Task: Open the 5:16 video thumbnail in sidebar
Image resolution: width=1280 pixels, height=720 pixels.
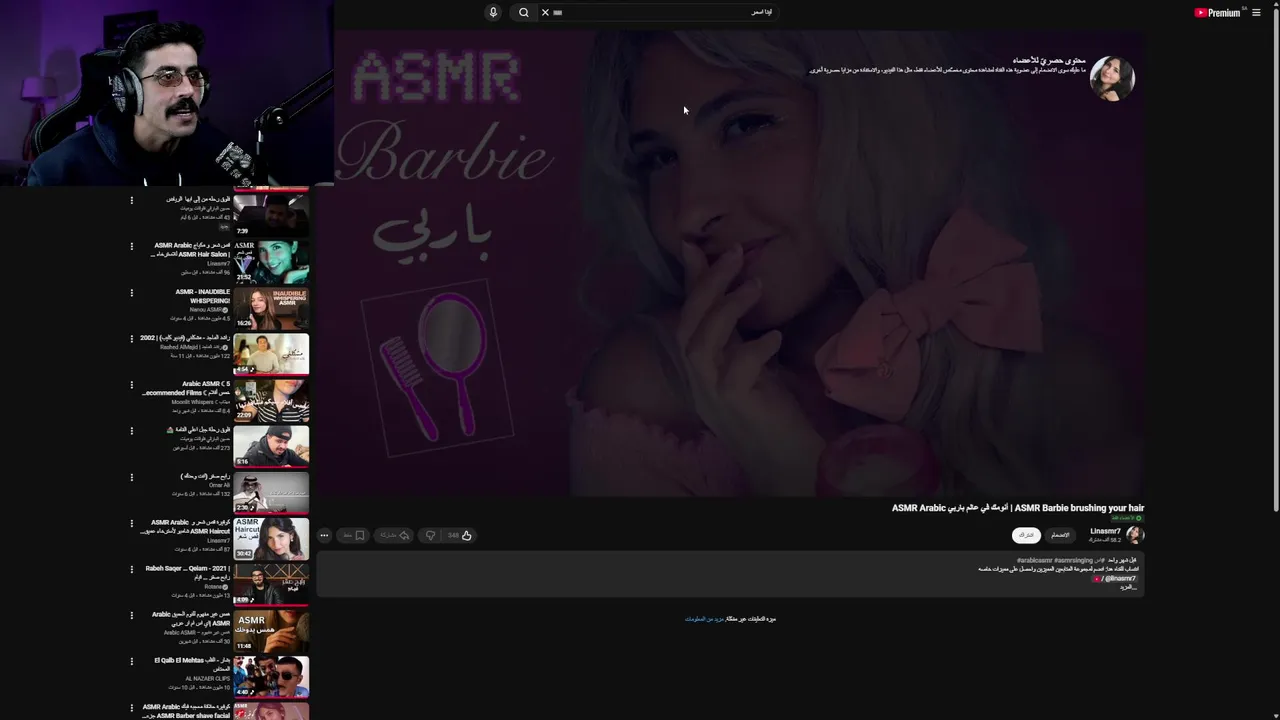Action: (x=271, y=446)
